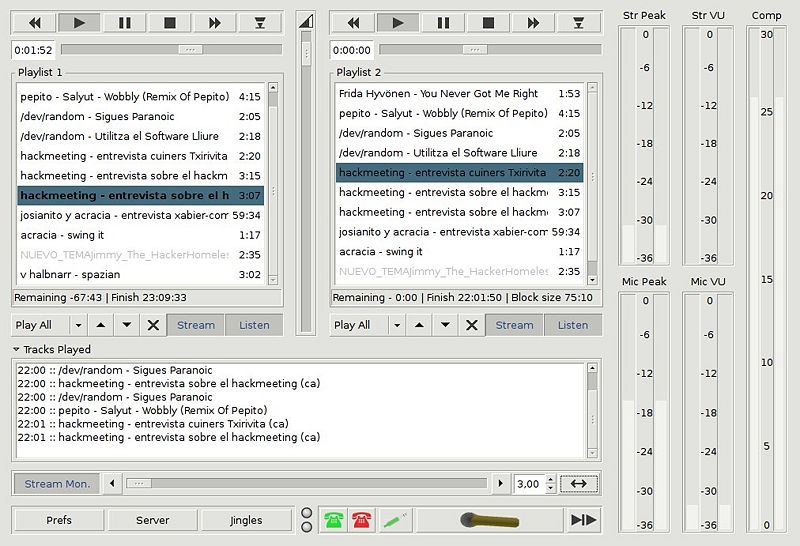This screenshot has width=800, height=546.
Task: Open the Jingles panel
Action: click(x=246, y=520)
